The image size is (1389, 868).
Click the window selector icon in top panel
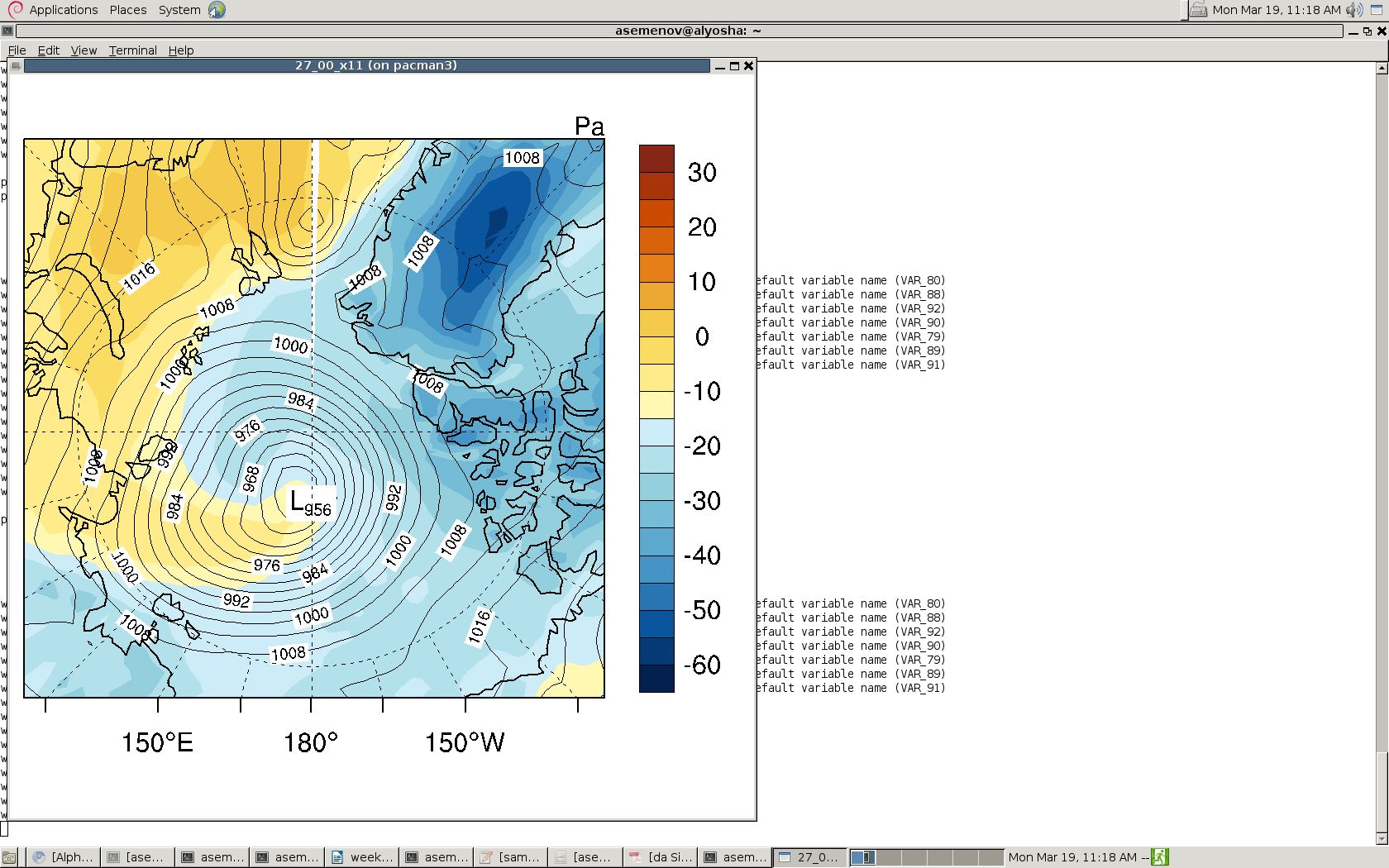point(1377,10)
